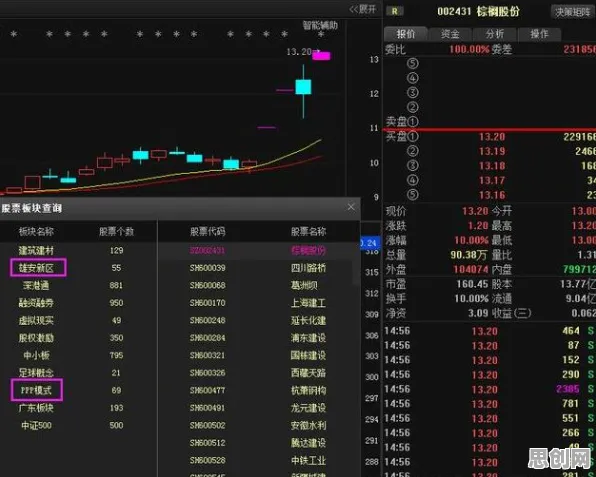
Task: Select stock 杭萧钢构
Action: 308,390
